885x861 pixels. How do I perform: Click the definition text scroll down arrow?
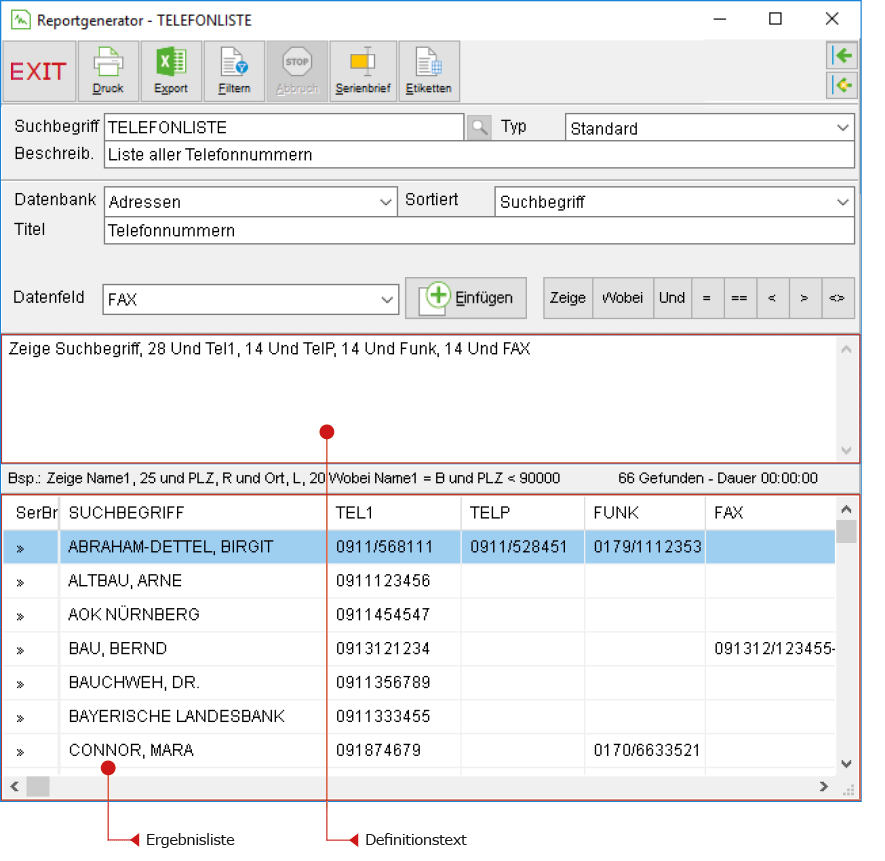846,451
